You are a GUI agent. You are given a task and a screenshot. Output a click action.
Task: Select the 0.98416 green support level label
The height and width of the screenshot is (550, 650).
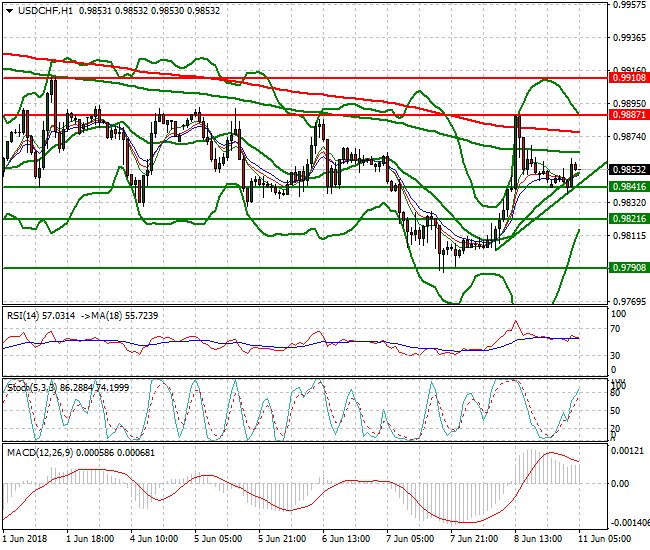pyautogui.click(x=629, y=187)
